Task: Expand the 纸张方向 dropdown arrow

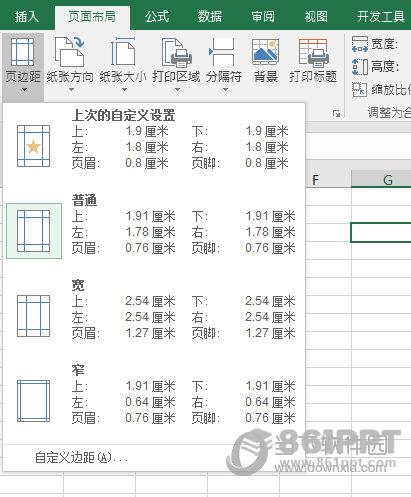Action: pyautogui.click(x=71, y=89)
